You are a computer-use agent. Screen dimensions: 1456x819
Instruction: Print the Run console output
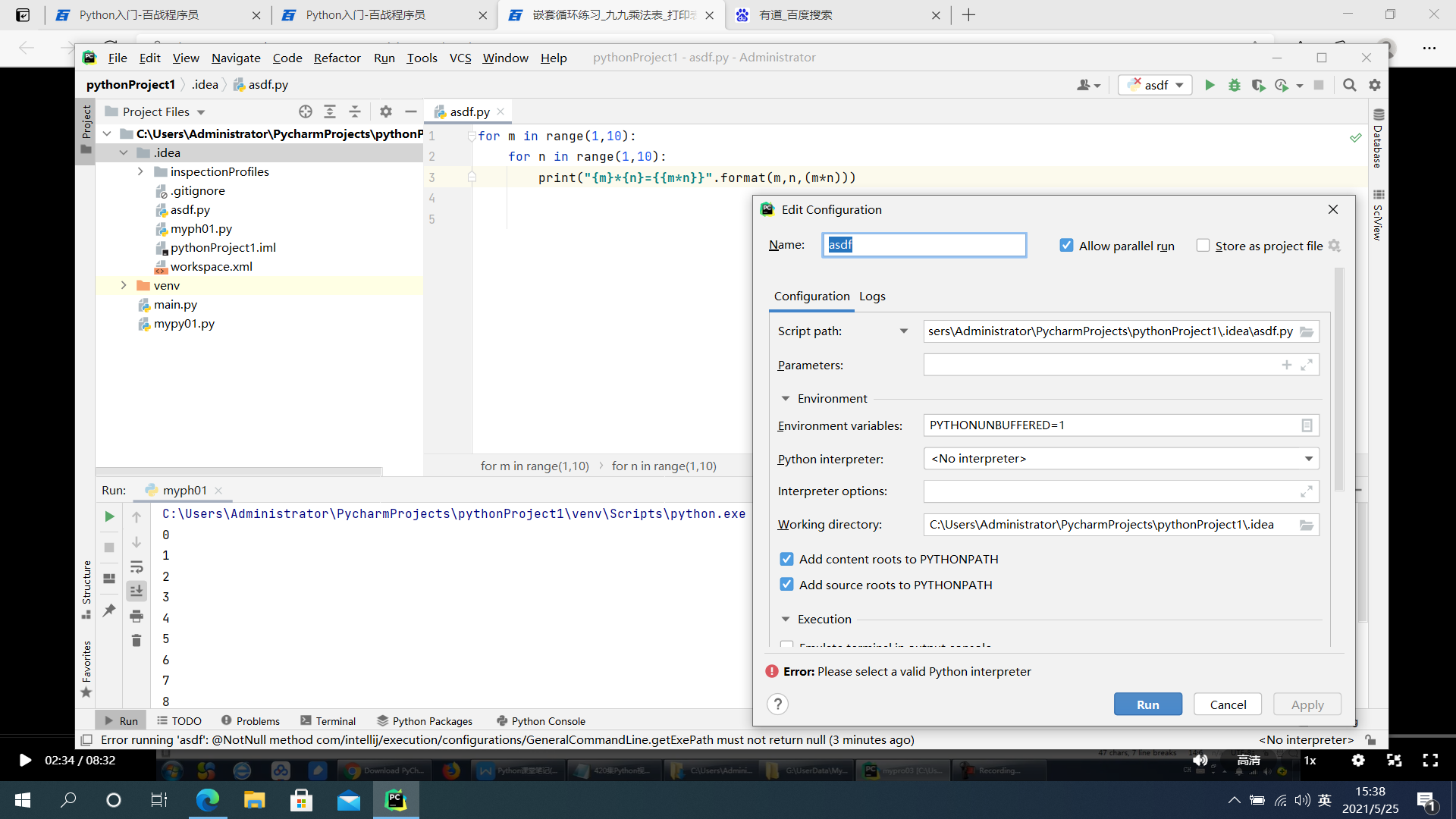coord(136,616)
